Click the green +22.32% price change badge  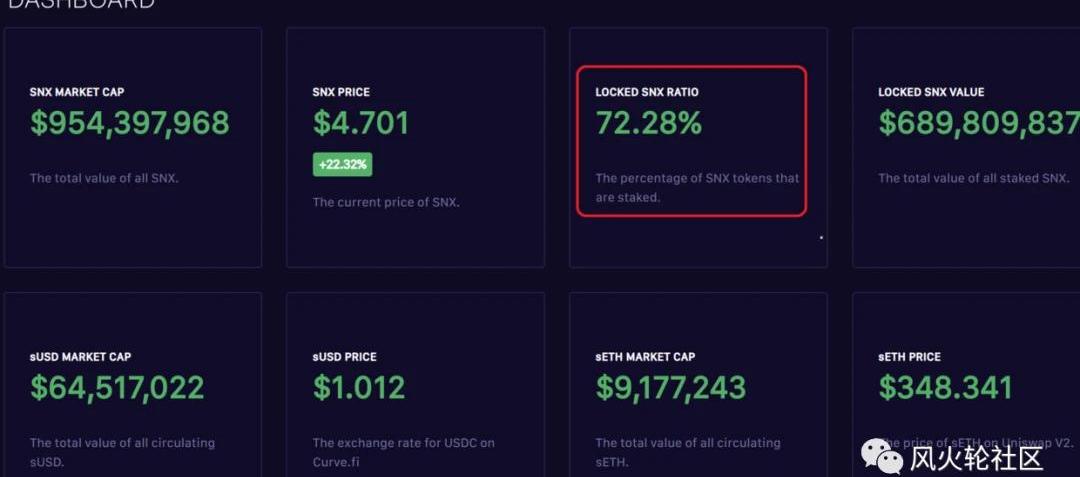[342, 165]
